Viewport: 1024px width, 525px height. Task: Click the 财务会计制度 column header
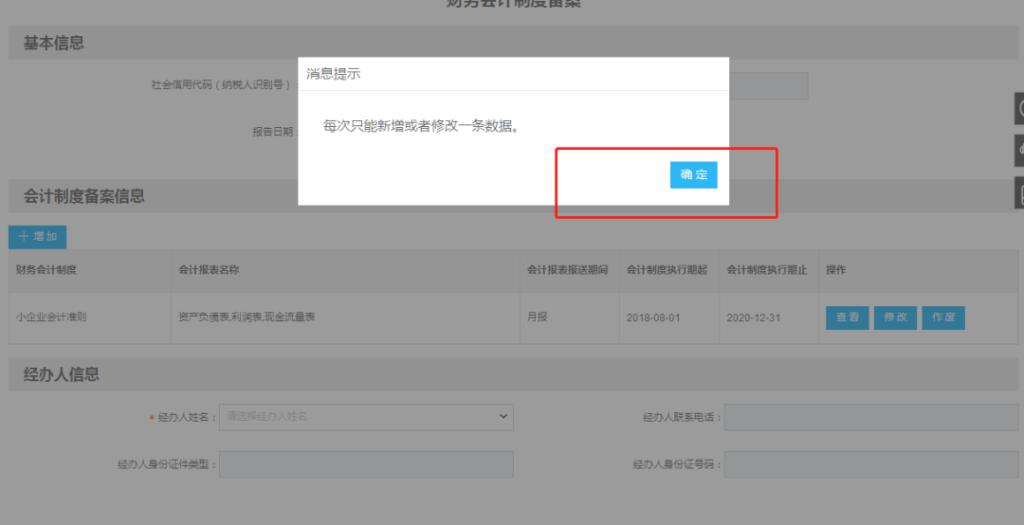[46, 270]
